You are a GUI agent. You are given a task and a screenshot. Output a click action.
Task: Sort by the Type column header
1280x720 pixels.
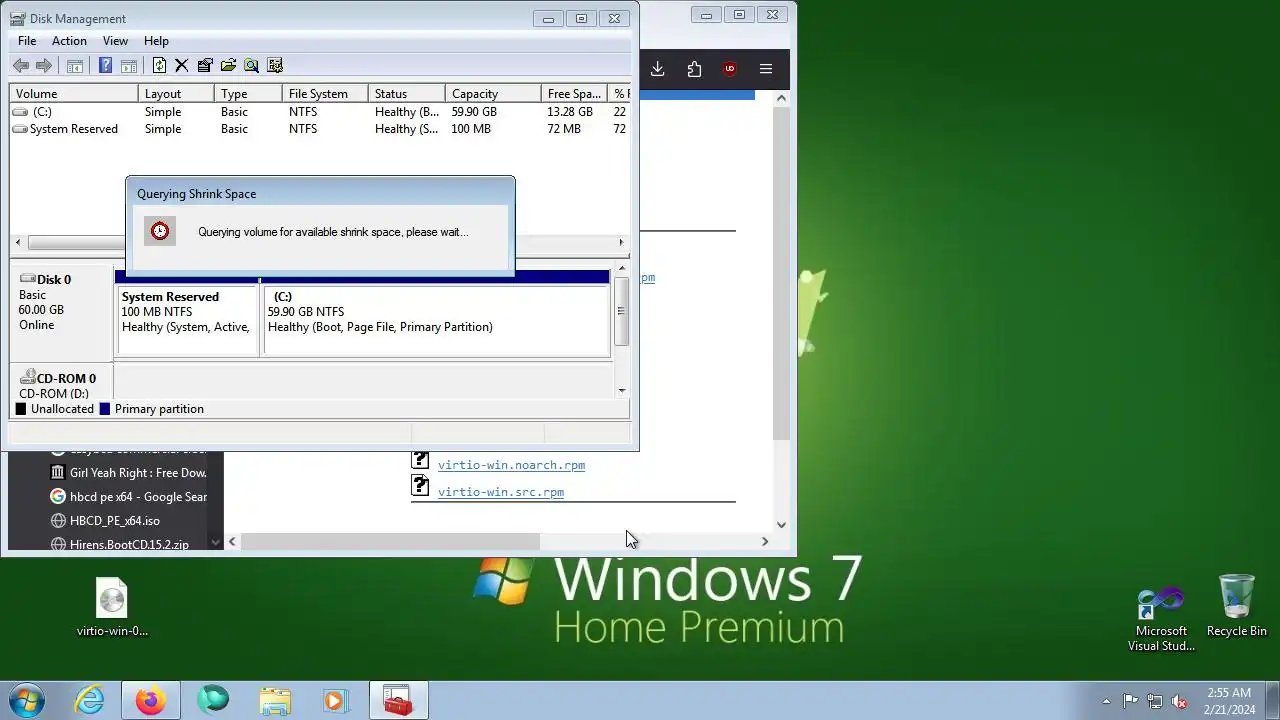248,94
